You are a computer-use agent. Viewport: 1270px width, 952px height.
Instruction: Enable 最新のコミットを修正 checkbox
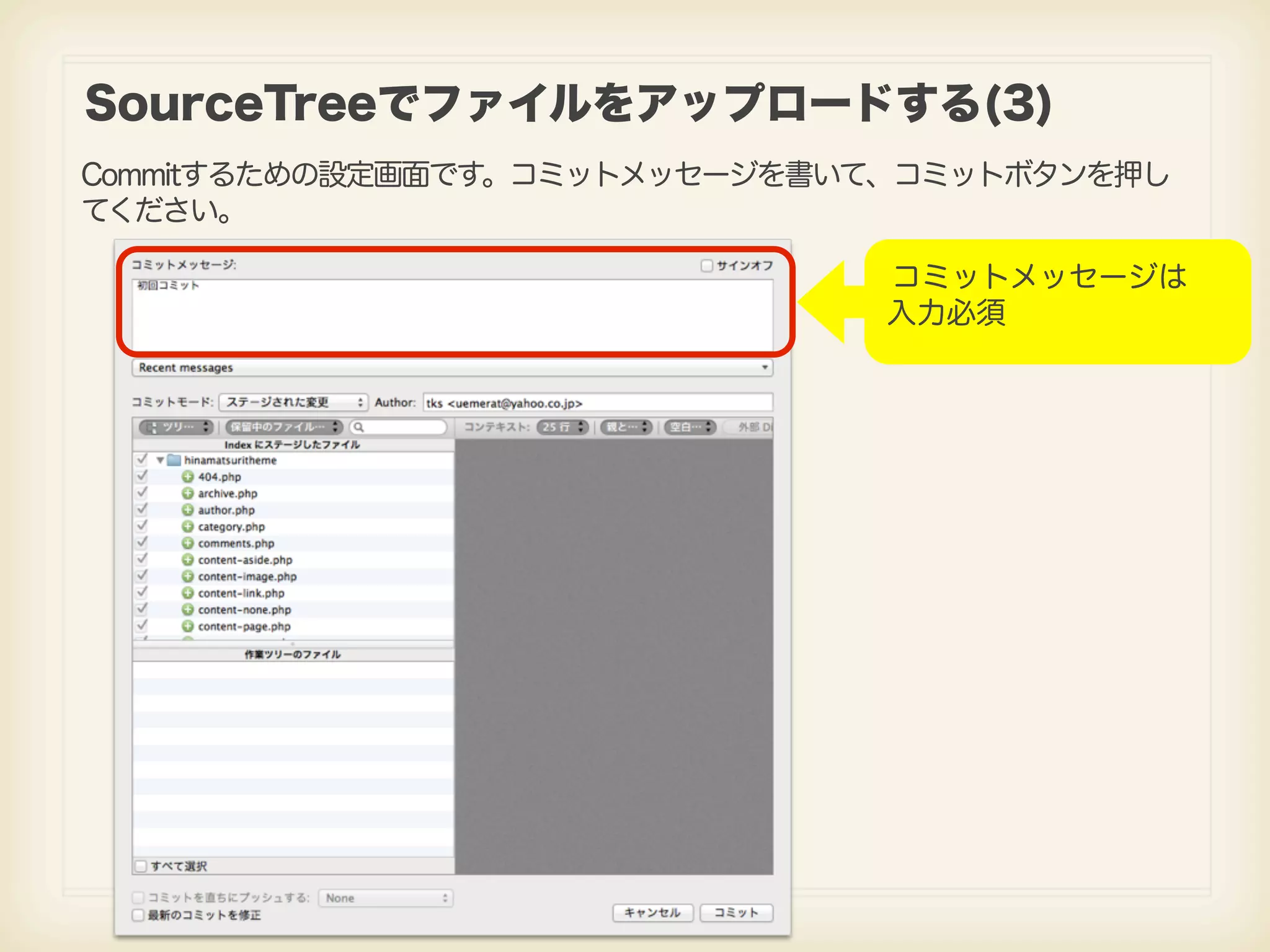[x=138, y=915]
